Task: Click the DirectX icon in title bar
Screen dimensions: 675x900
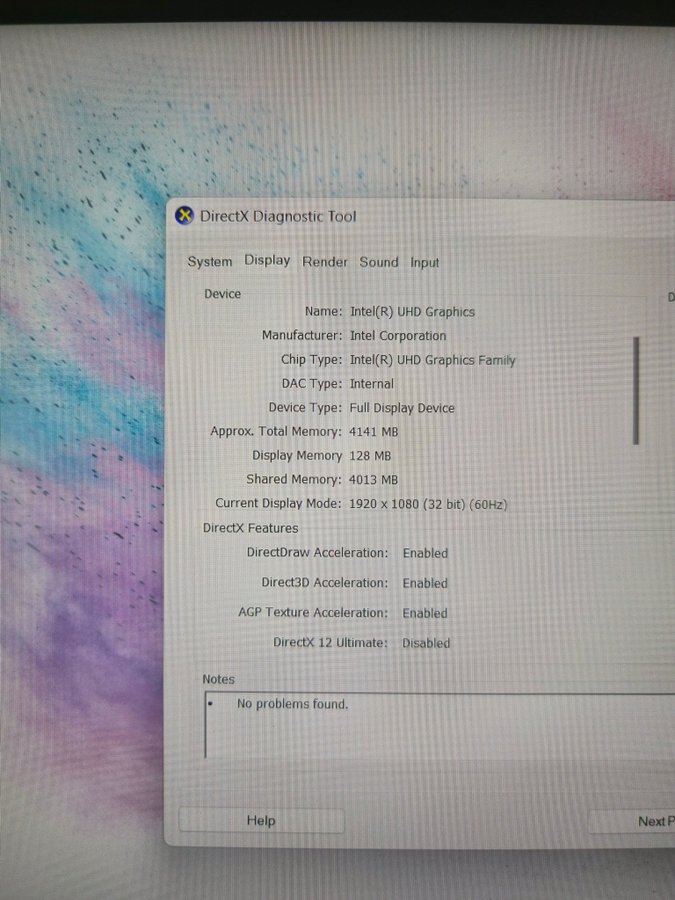Action: click(184, 216)
